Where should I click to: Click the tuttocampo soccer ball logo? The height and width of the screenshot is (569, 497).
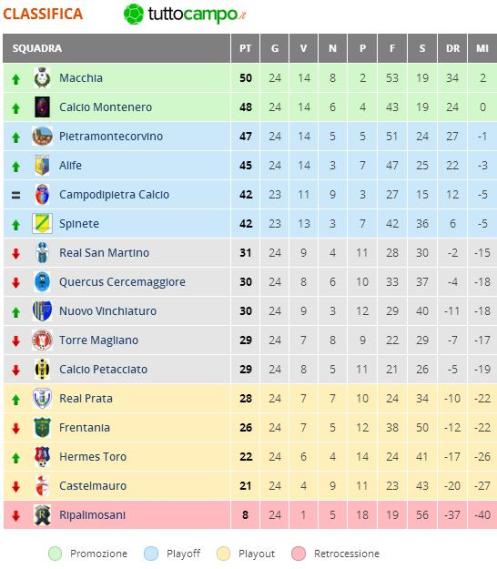(134, 14)
